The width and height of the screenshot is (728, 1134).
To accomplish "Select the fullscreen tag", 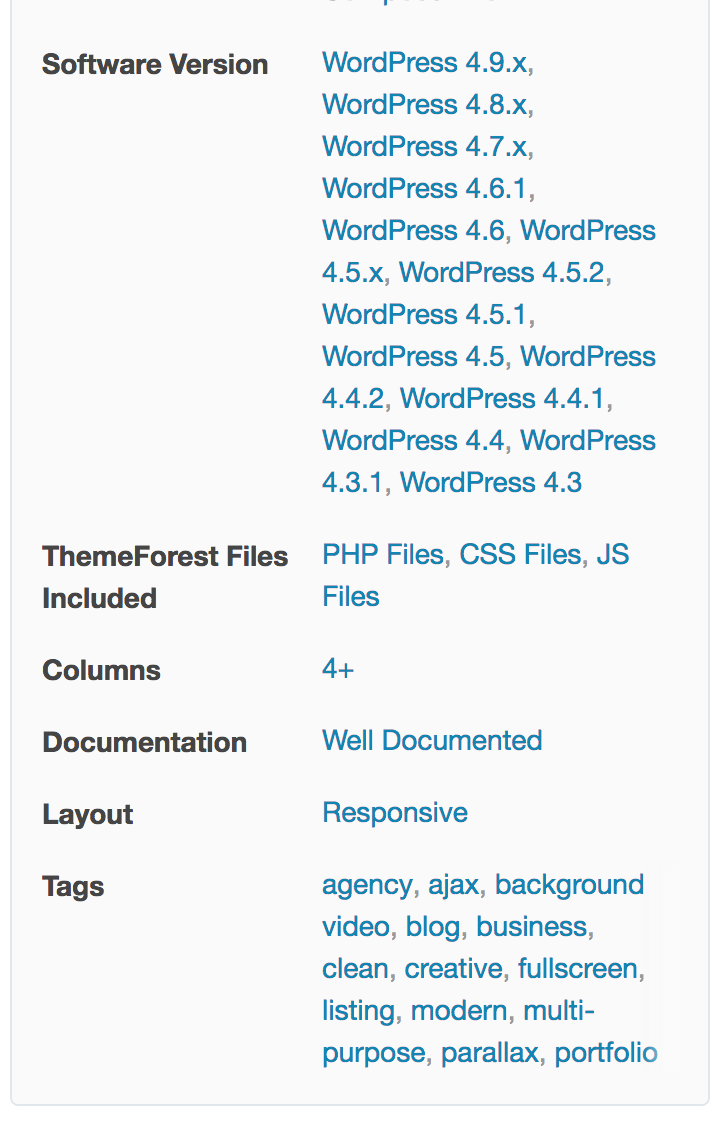I will 578,969.
